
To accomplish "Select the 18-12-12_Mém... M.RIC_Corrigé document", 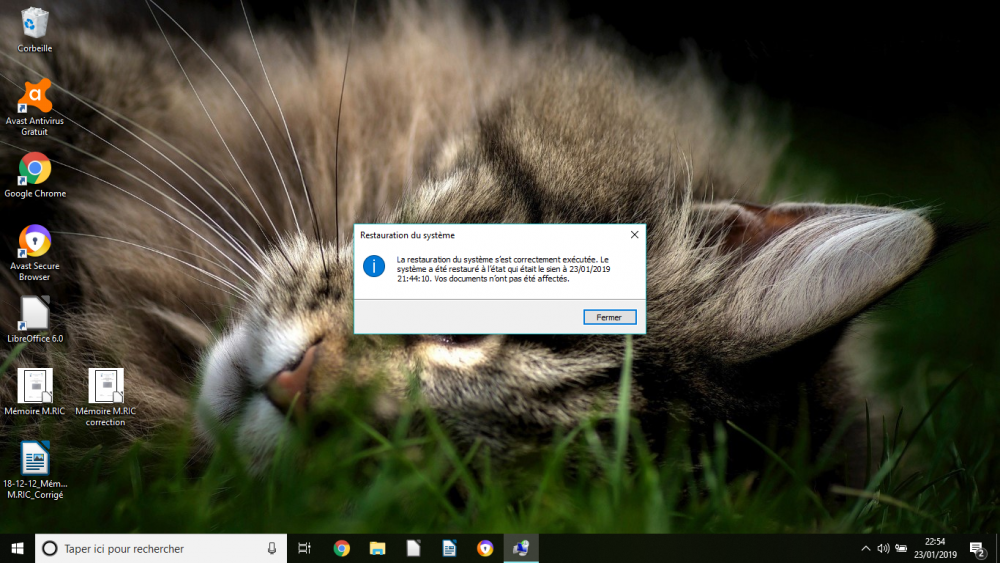I will 34,470.
